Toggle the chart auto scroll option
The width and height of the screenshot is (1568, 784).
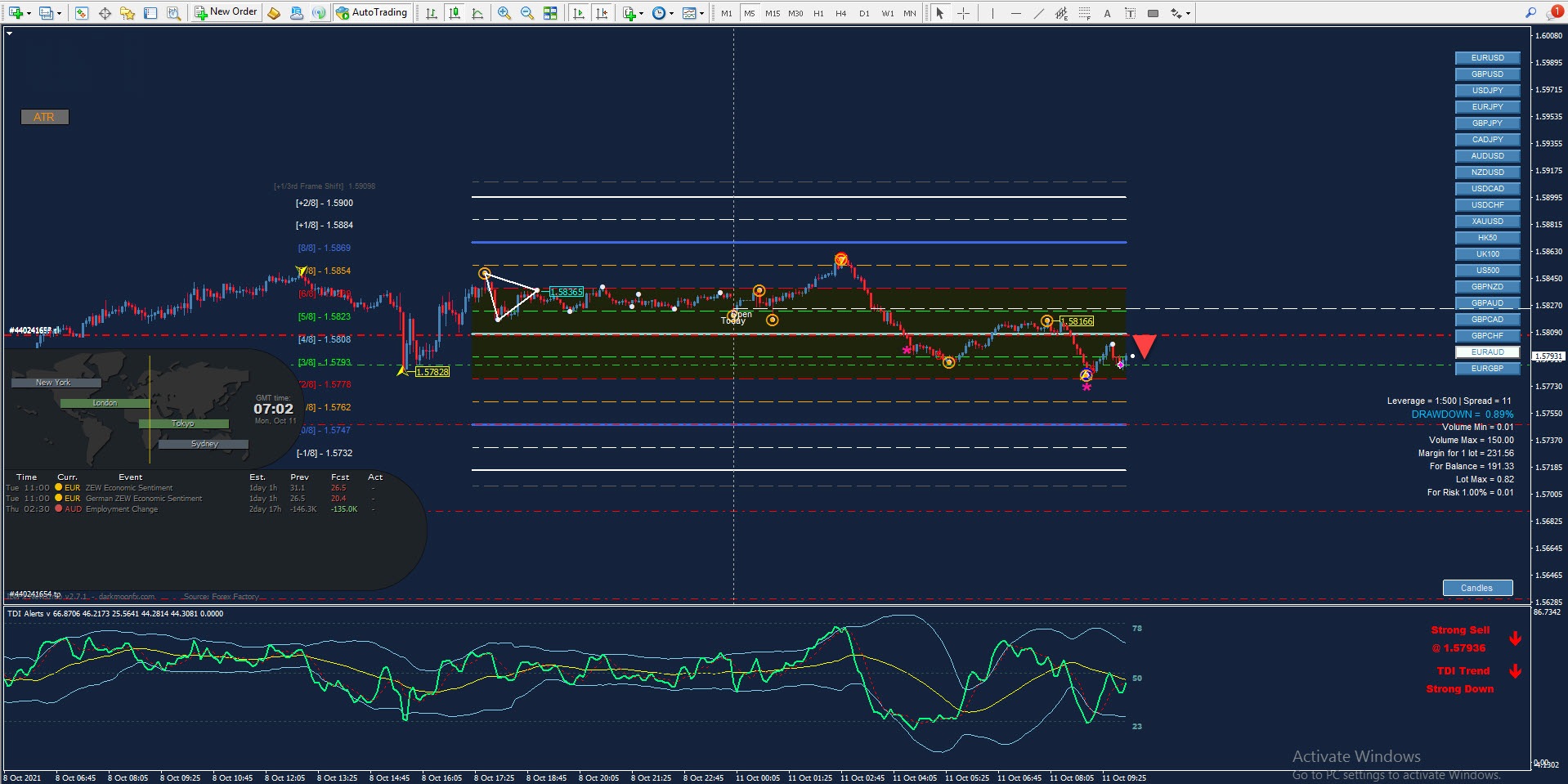click(579, 13)
